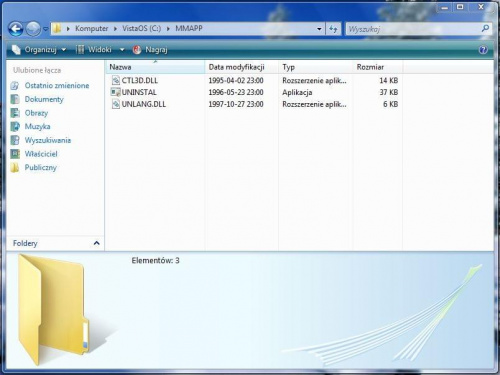500x375 pixels.
Task: Click the Komputer breadcrumb segment
Action: click(91, 29)
